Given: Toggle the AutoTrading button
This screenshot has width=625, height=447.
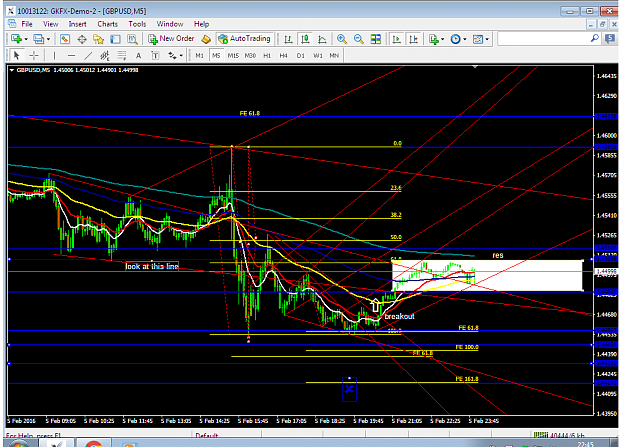Looking at the screenshot, I should pyautogui.click(x=245, y=39).
